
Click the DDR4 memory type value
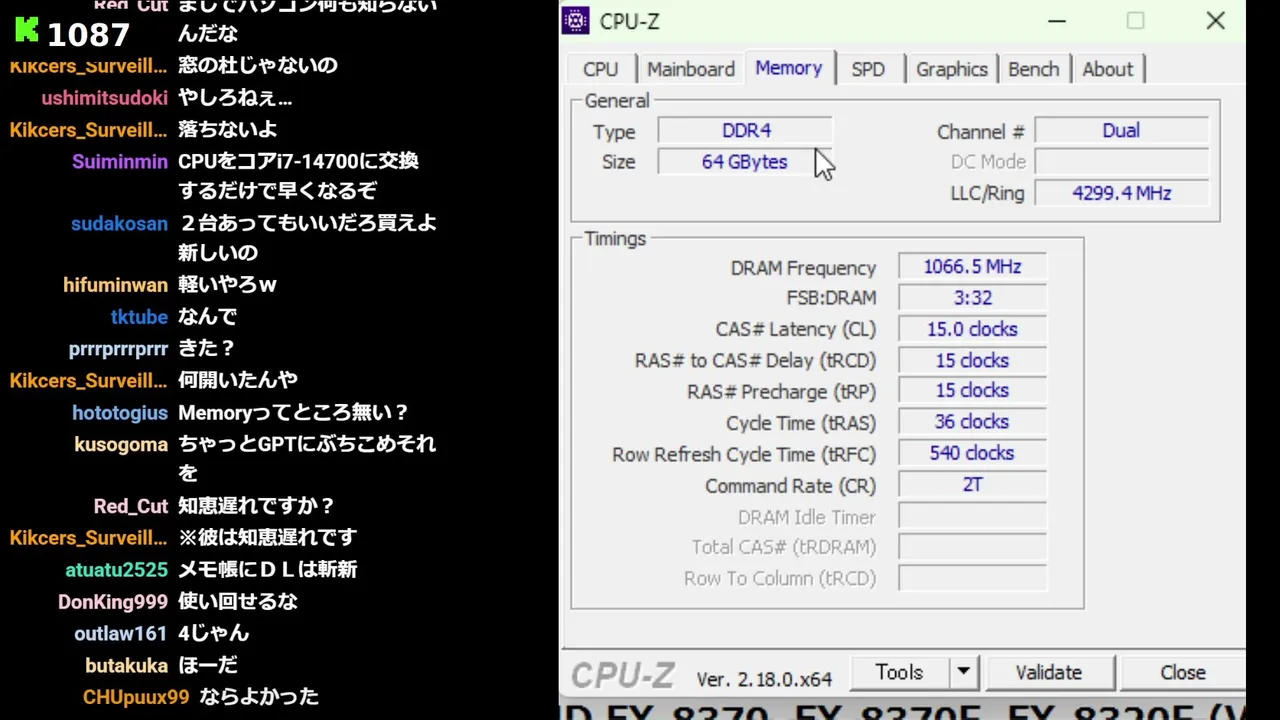pyautogui.click(x=745, y=130)
